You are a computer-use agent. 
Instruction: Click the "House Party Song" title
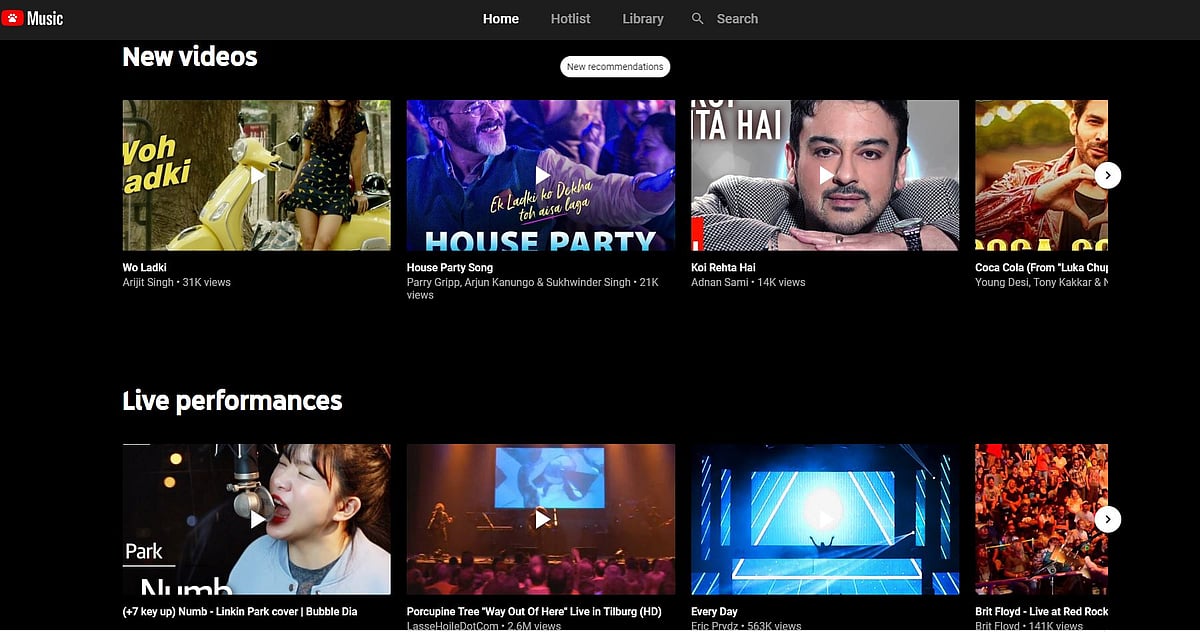450,267
